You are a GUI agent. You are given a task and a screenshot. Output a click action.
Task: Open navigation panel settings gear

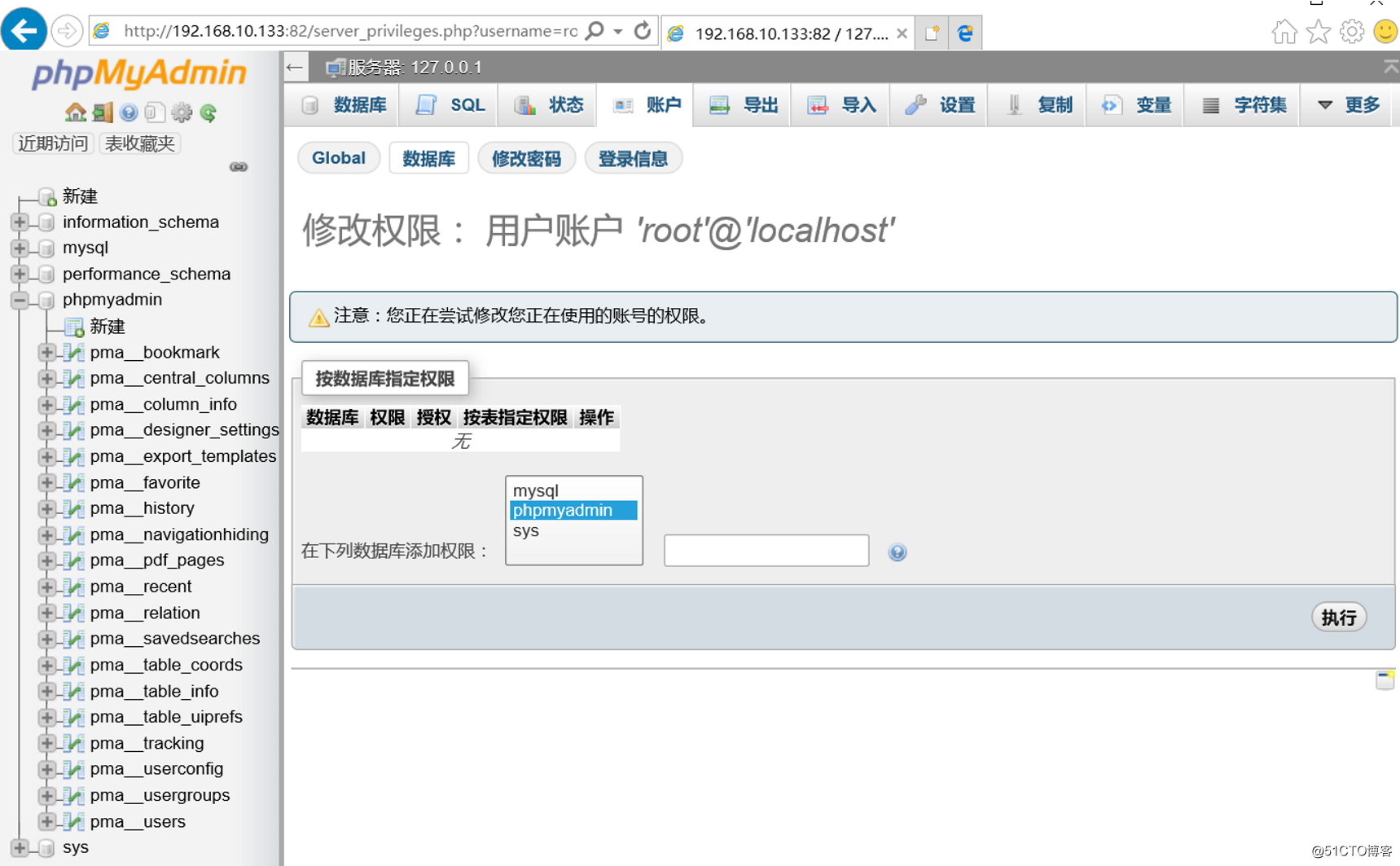point(182,112)
